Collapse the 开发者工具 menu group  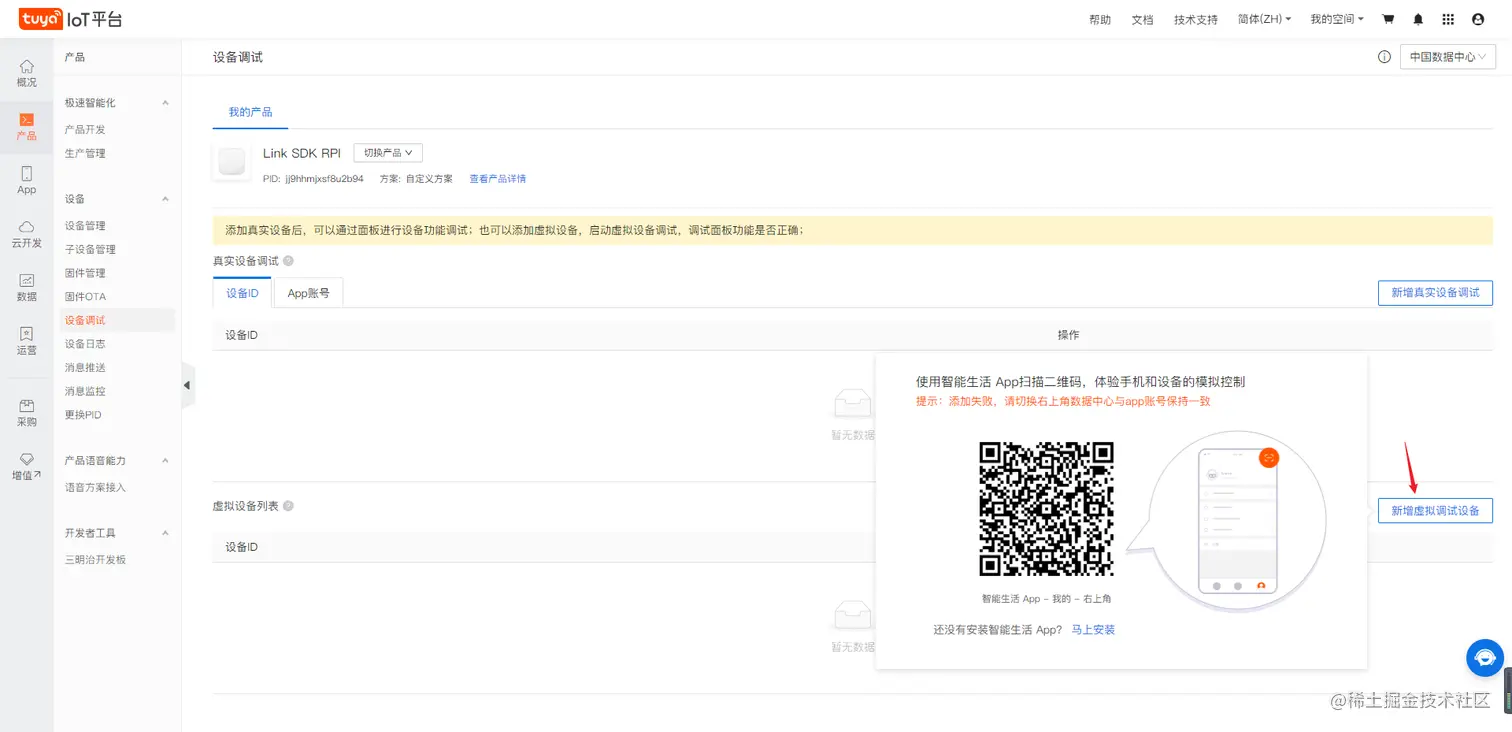[166, 533]
